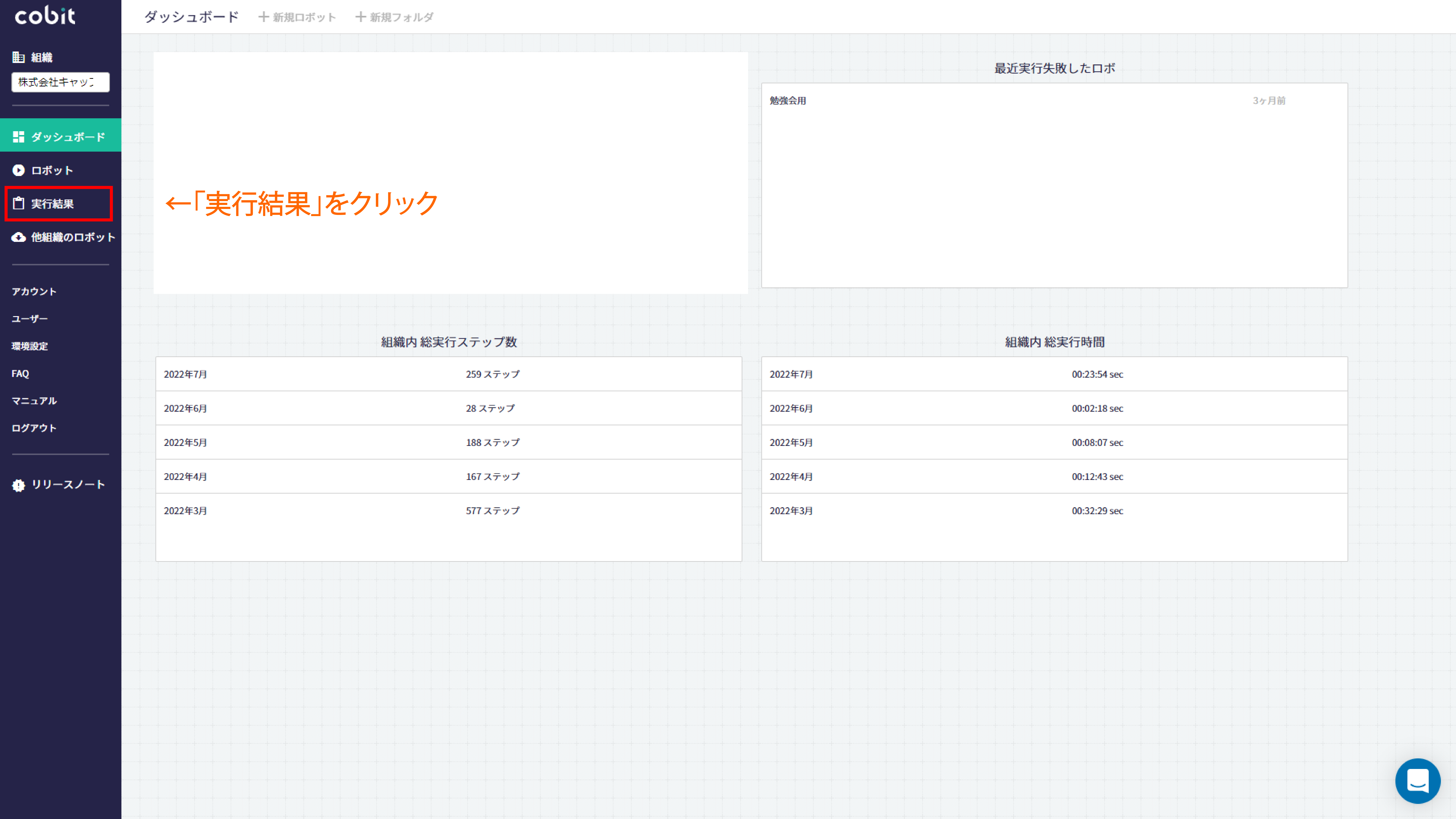Click 3ヶ月前 timestamp

tap(1269, 101)
